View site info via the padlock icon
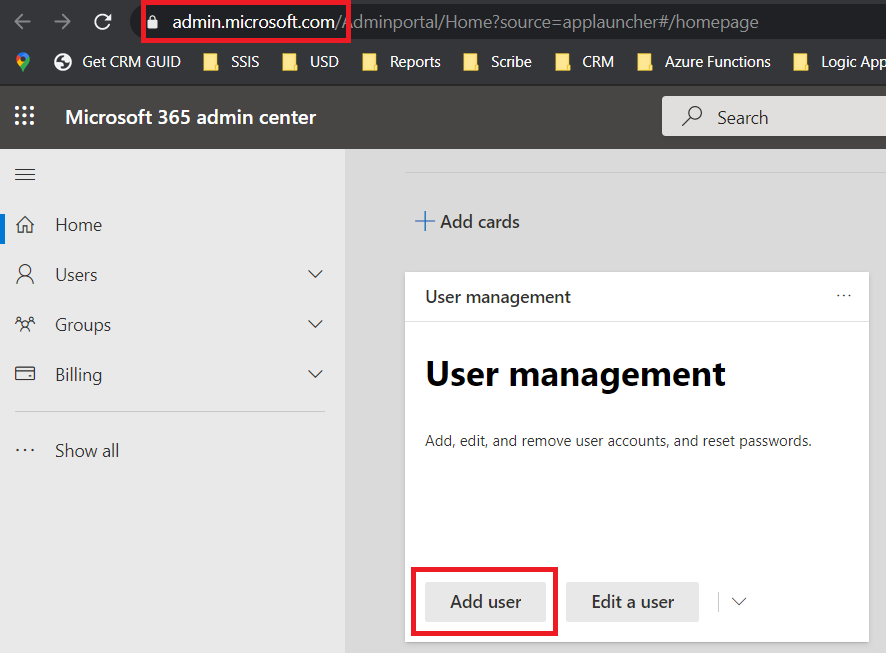The height and width of the screenshot is (653, 886). click(152, 23)
